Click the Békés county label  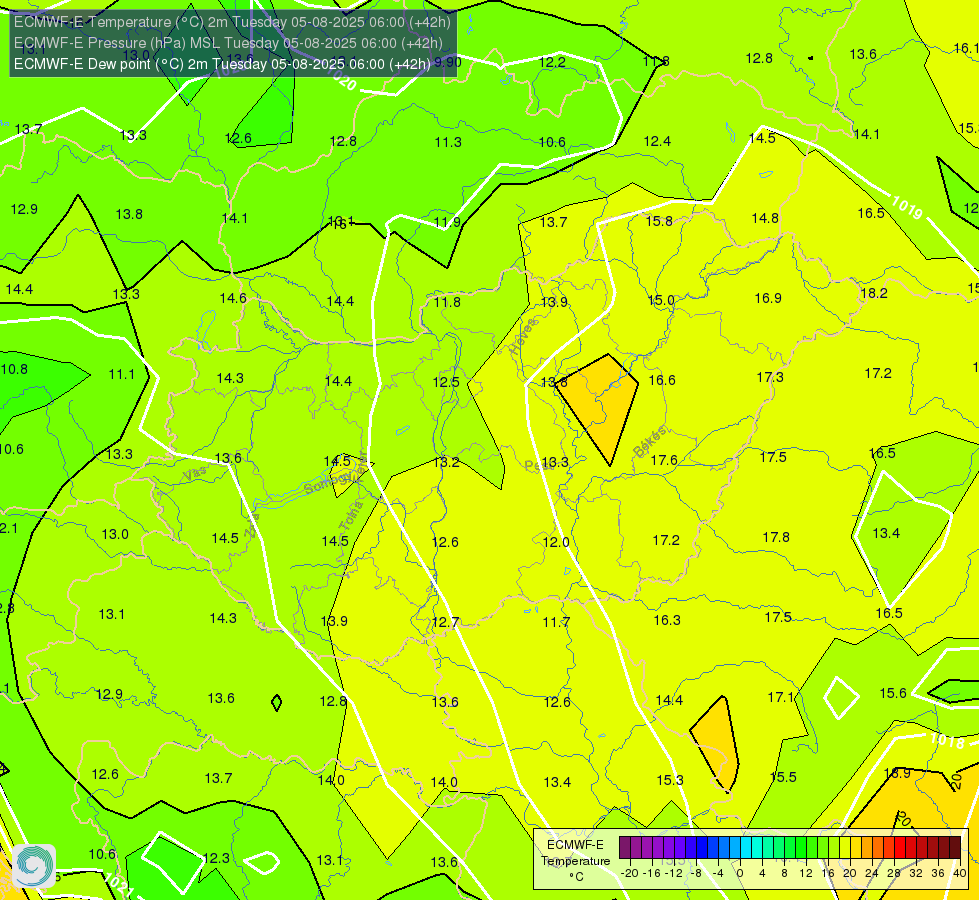click(x=649, y=442)
